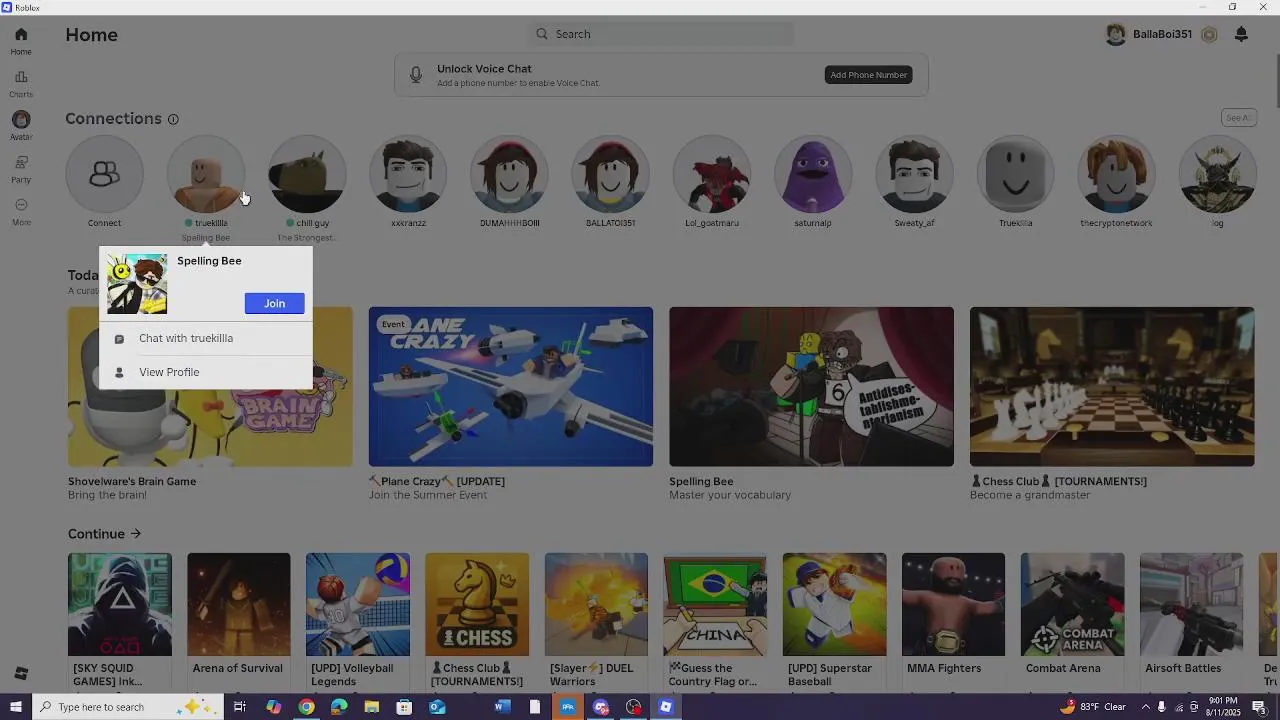Open Shovelware's Brain Game card
This screenshot has height=720, width=1280.
(x=210, y=387)
